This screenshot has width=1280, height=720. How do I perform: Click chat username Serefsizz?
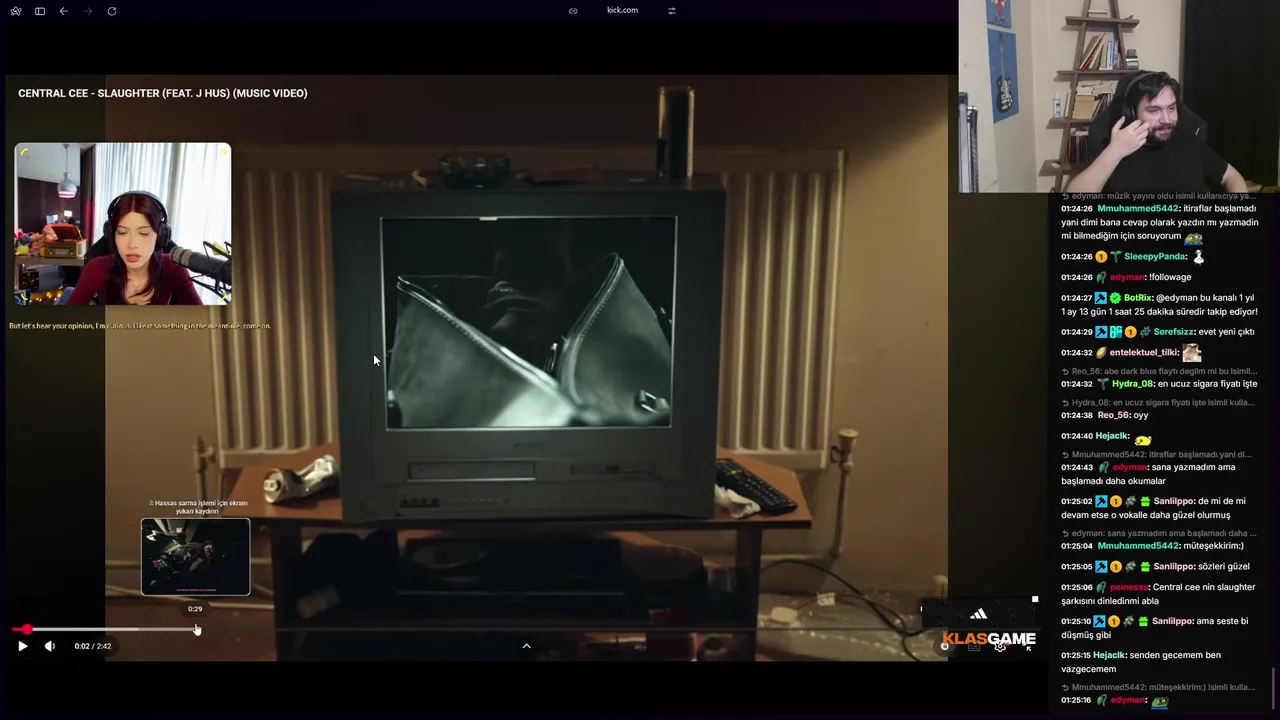pyautogui.click(x=1175, y=332)
